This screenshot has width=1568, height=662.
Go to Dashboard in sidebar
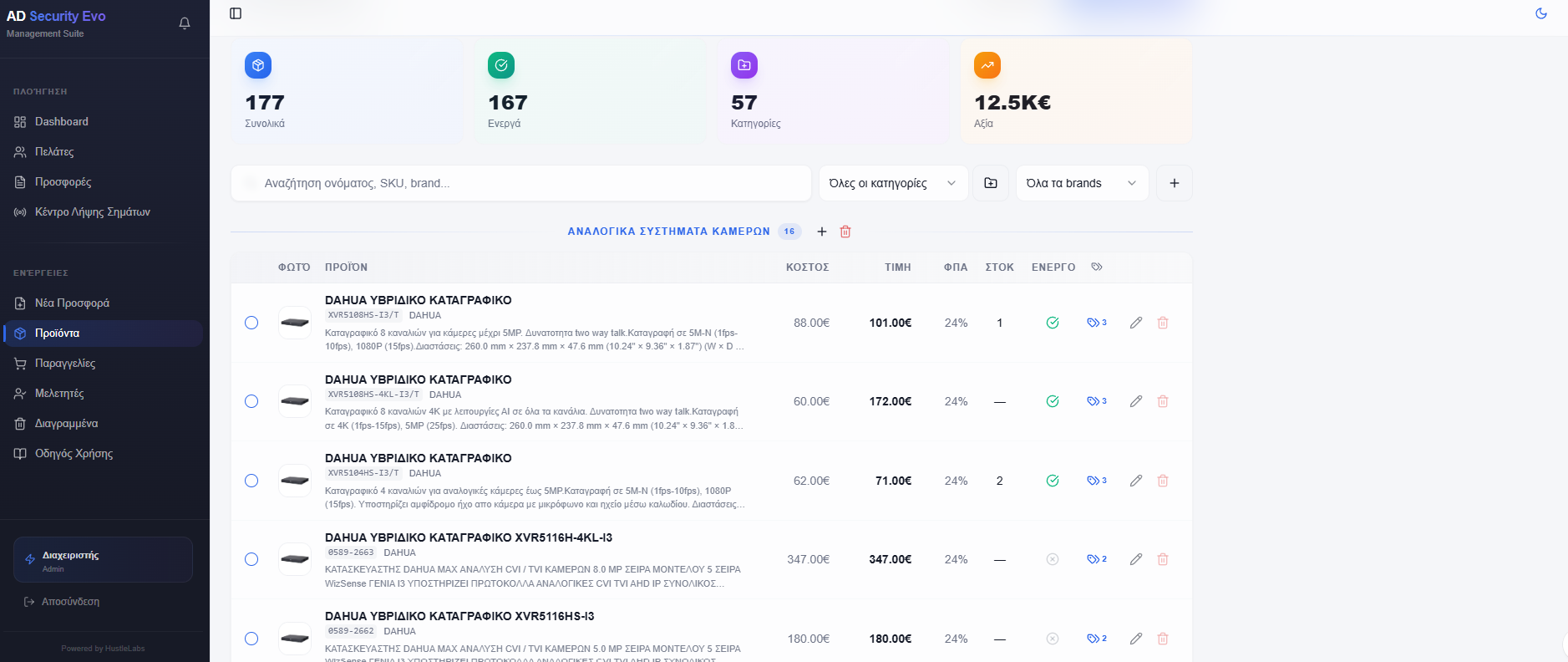click(103, 122)
